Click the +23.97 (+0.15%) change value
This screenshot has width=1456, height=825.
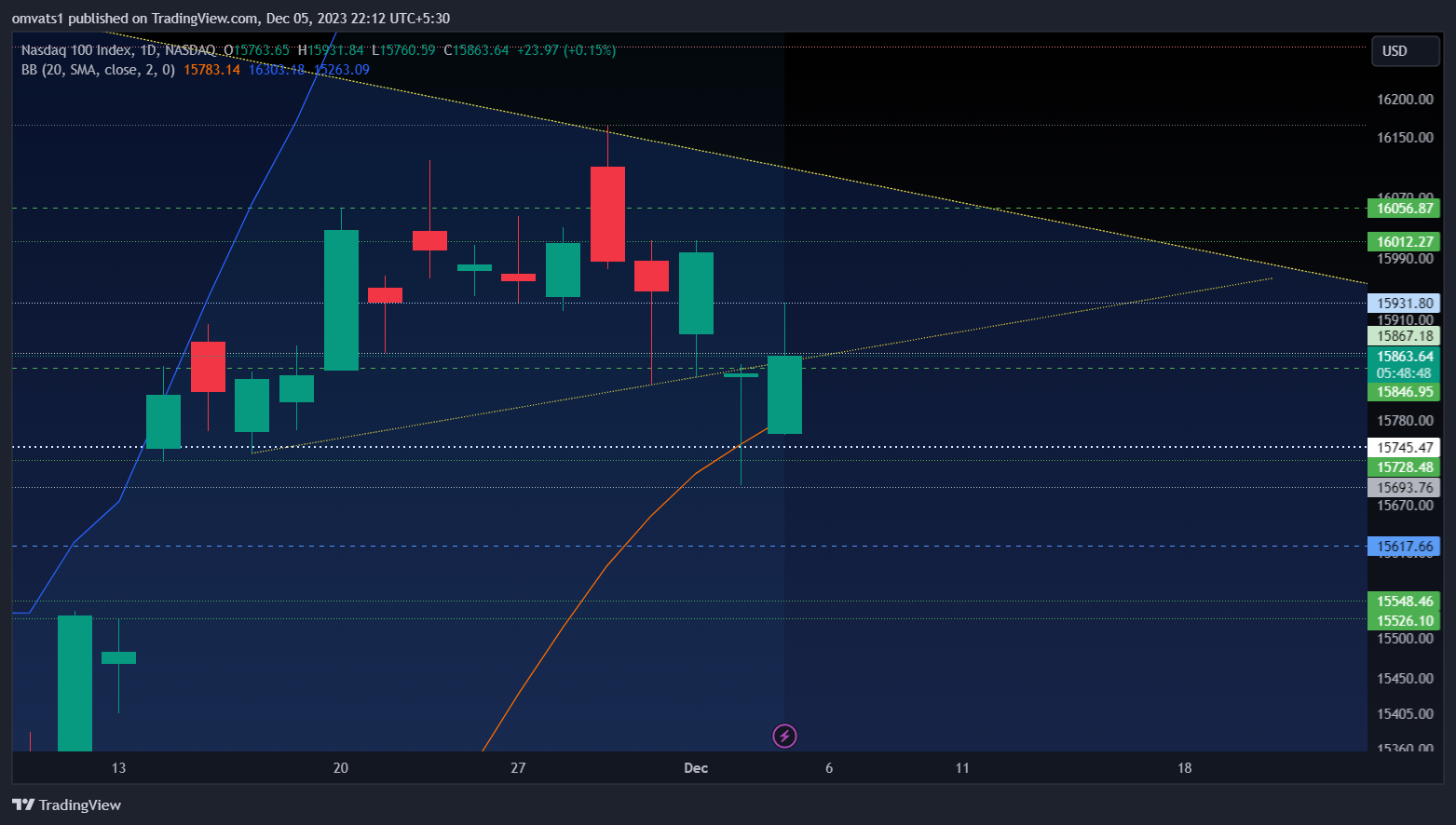566,50
